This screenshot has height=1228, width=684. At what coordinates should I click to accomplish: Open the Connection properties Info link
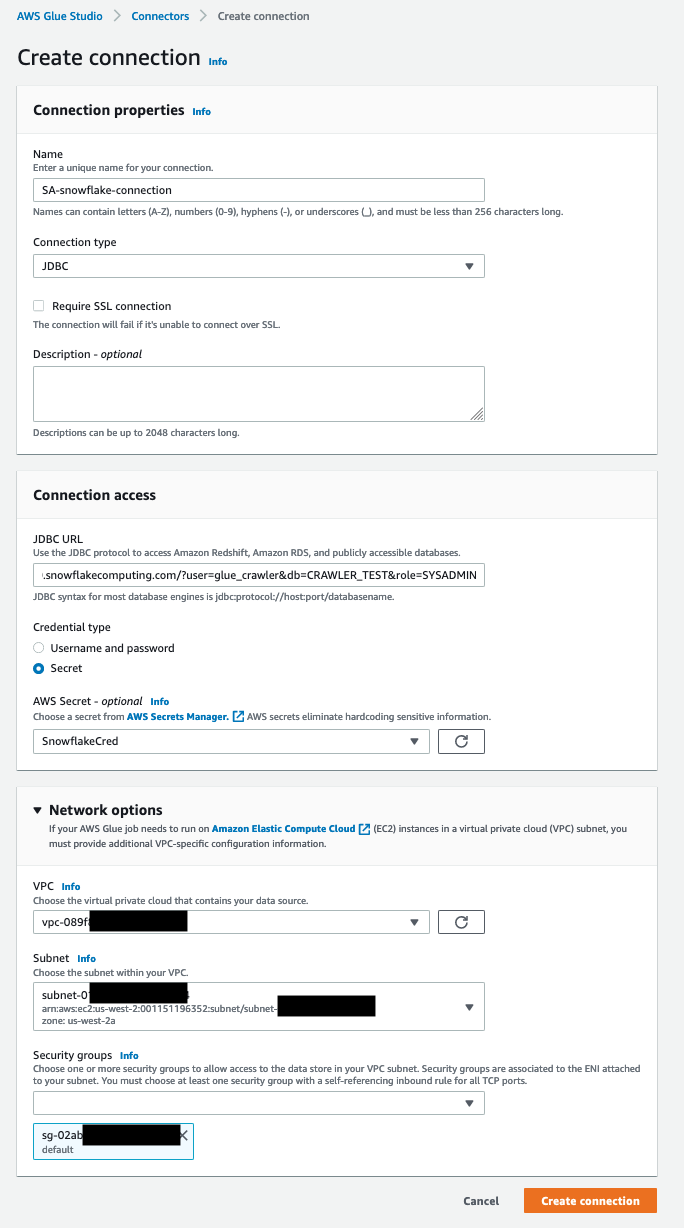tap(201, 111)
